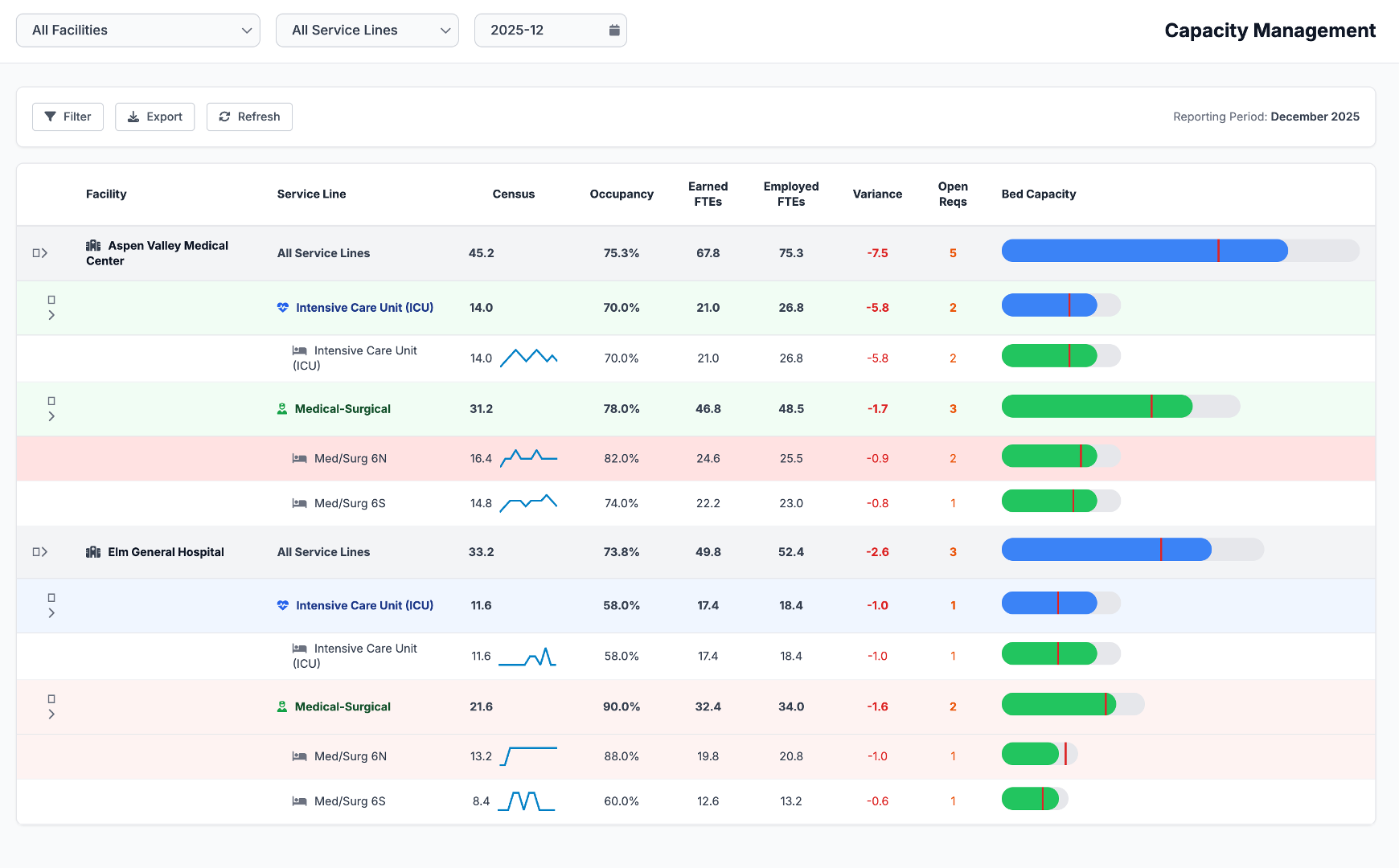This screenshot has width=1399, height=868.
Task: Check the box on Elm General ICU row
Action: click(51, 598)
